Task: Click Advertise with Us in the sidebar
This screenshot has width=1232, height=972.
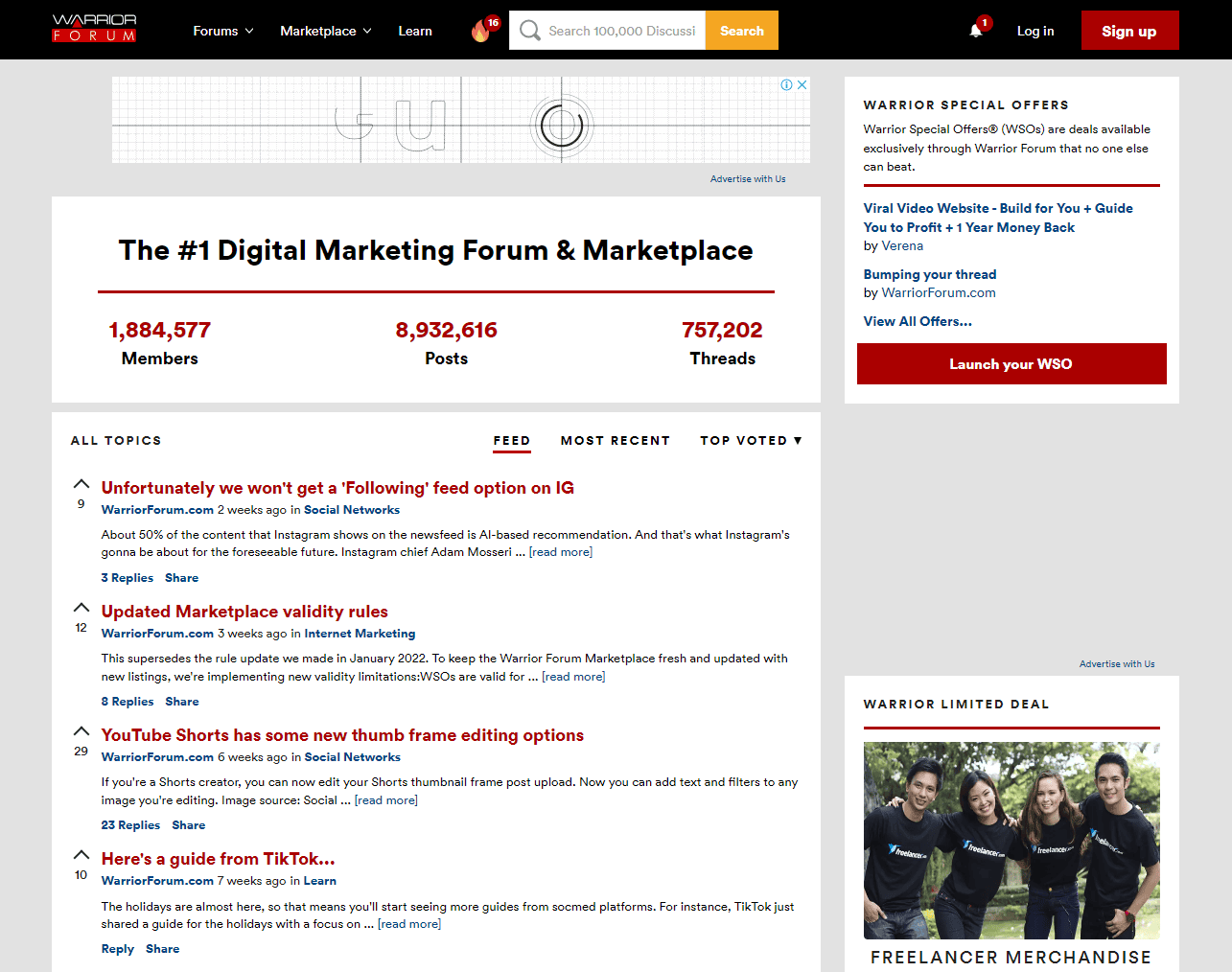Action: coord(1117,664)
